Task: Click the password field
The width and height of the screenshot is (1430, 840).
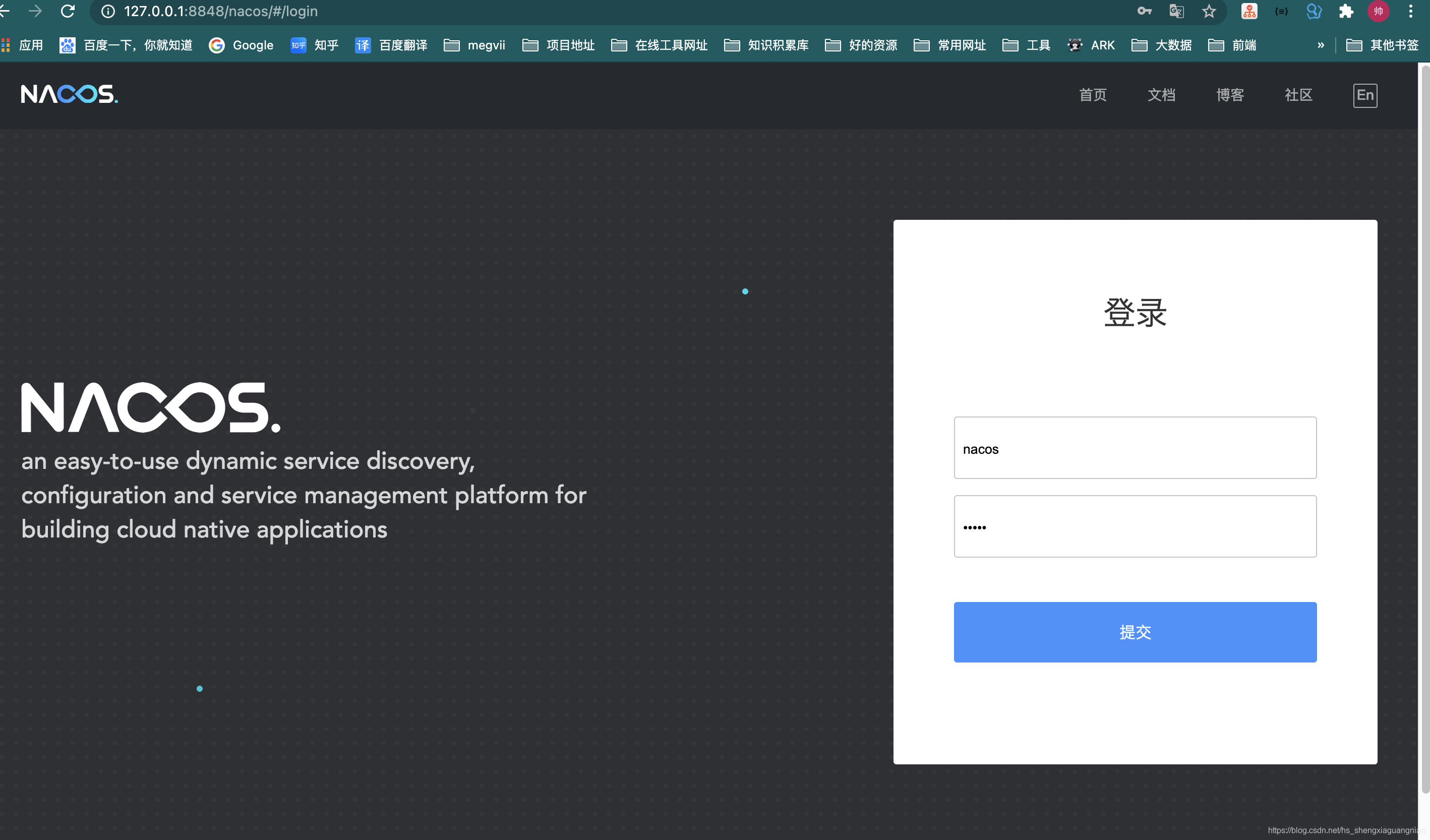Action: pos(1135,526)
